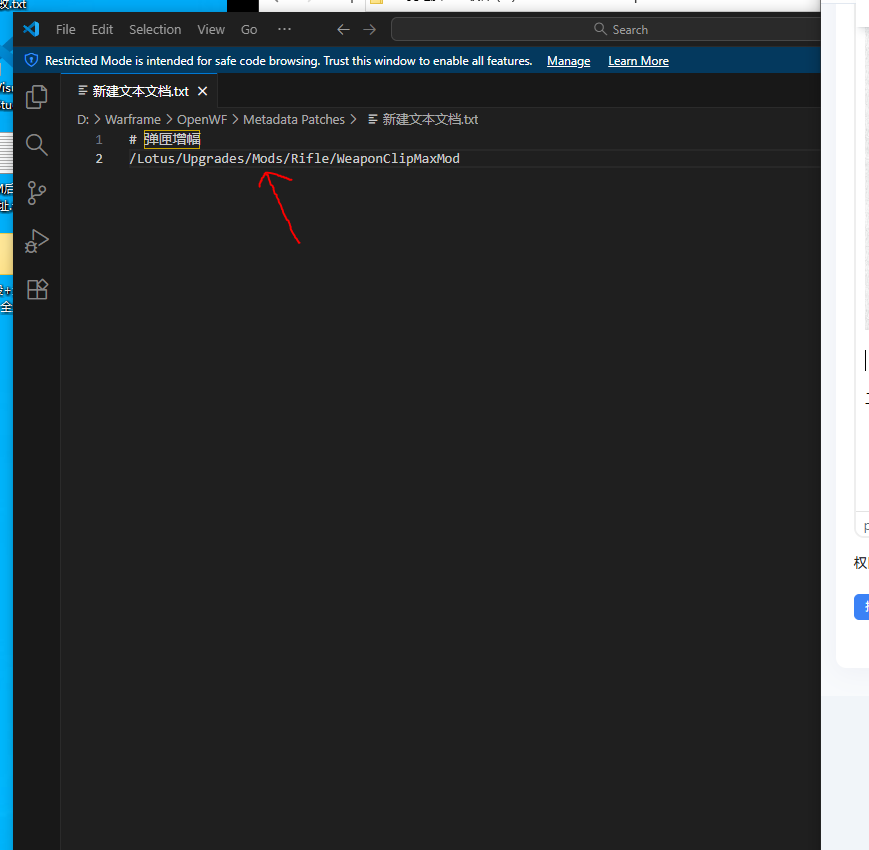Expand the Warframe breadcrumb folder
The image size is (869, 850).
(132, 119)
